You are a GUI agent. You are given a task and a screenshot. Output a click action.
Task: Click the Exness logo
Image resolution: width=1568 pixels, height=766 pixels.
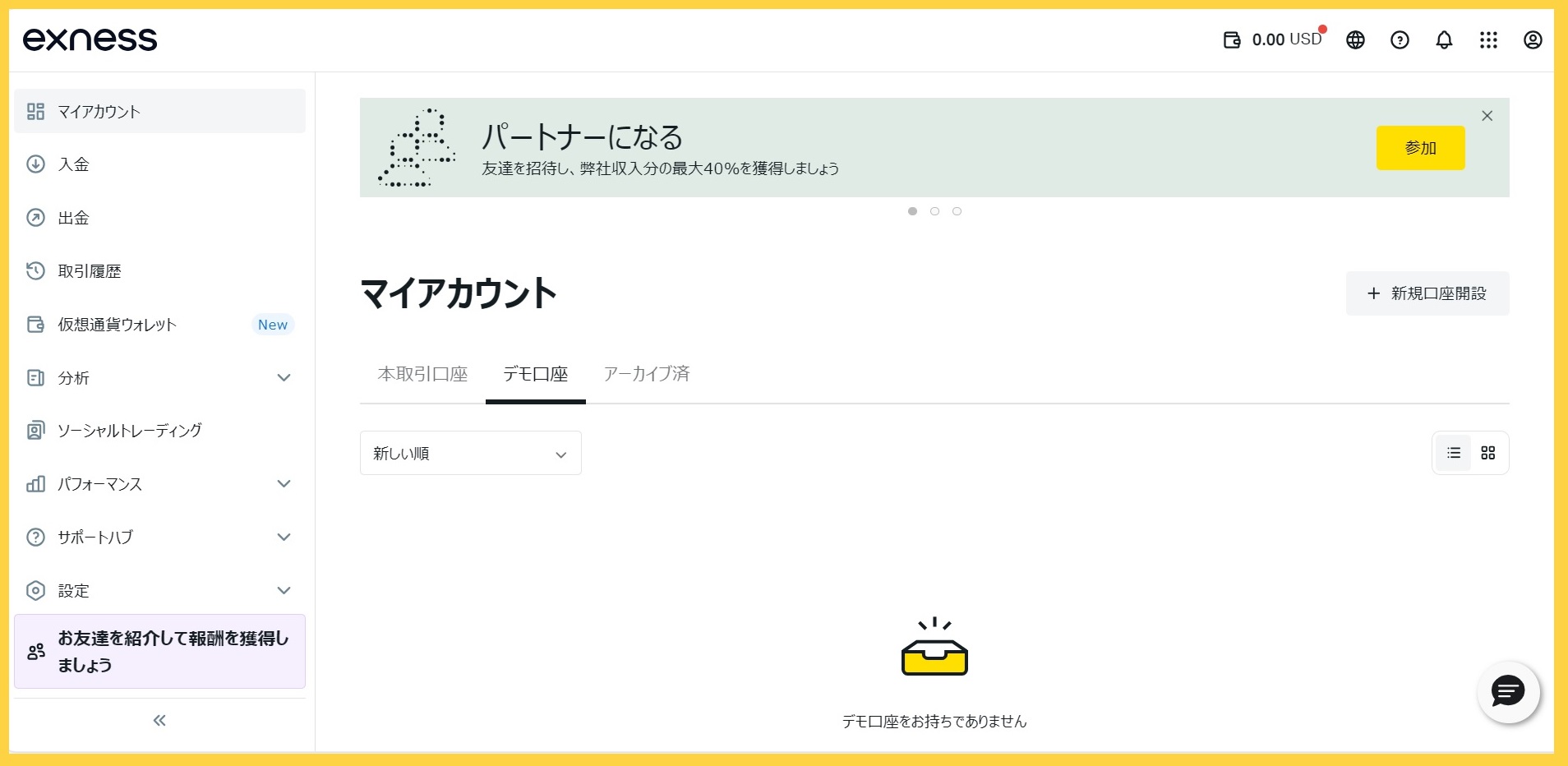click(90, 39)
